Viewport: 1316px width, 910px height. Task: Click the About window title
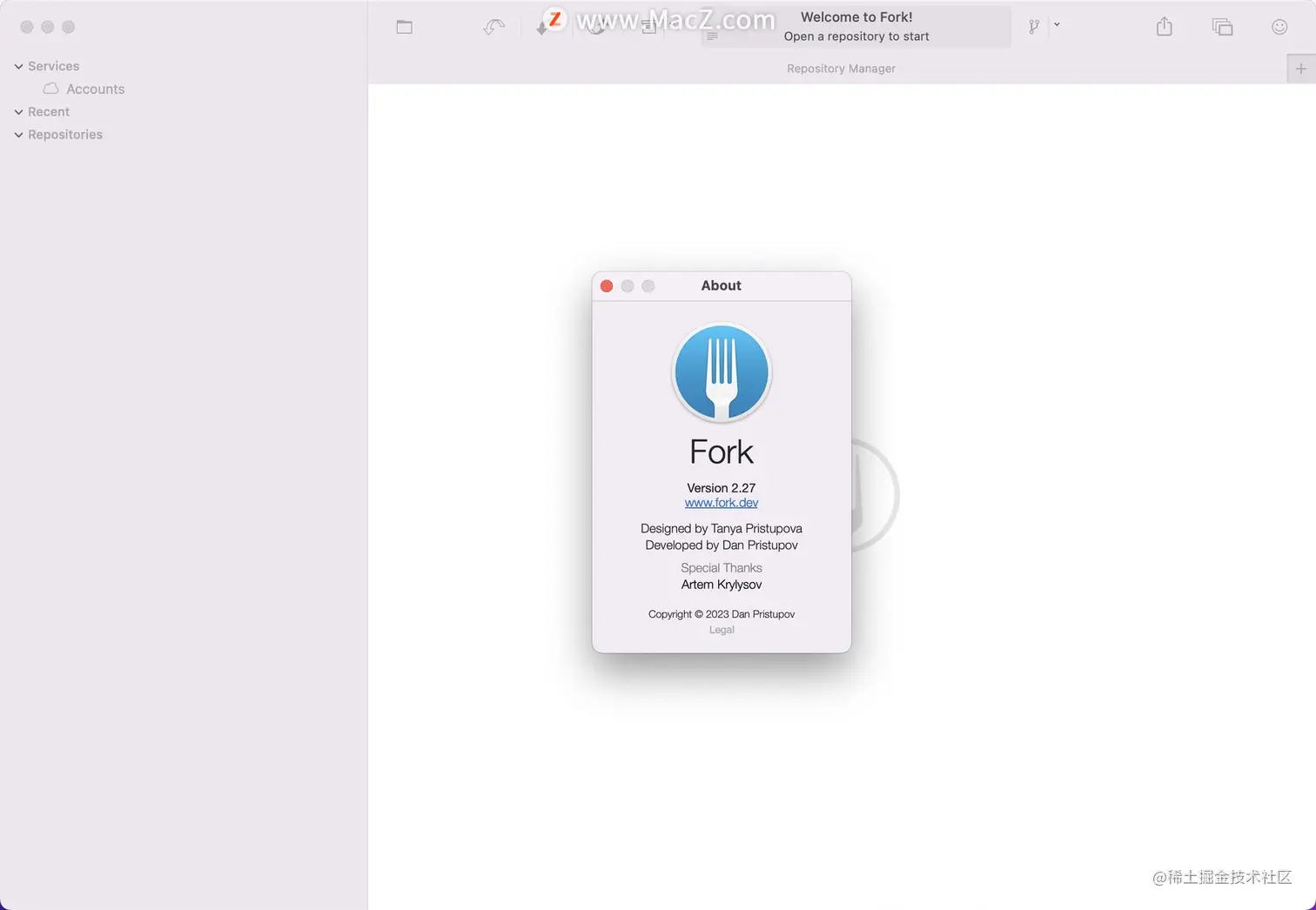point(722,285)
